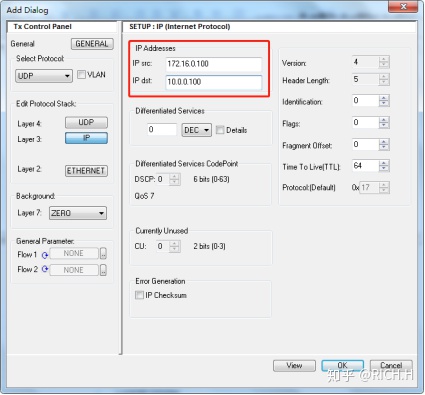Select Layer 4 UDP button

click(86, 122)
